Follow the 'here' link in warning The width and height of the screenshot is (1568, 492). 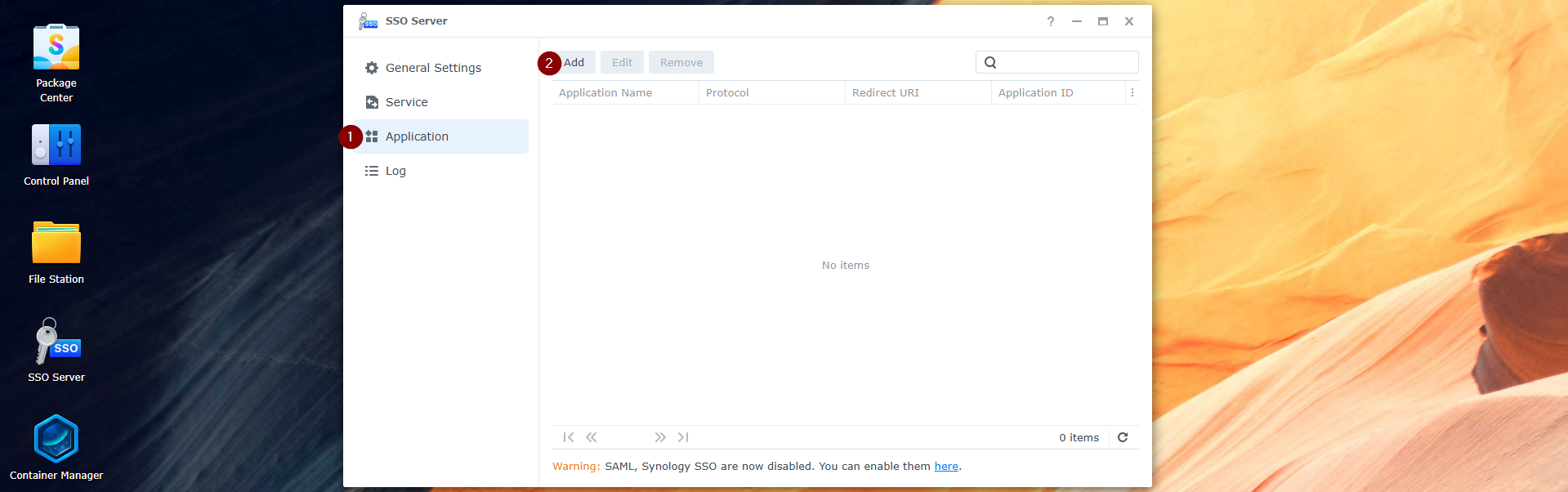point(946,467)
